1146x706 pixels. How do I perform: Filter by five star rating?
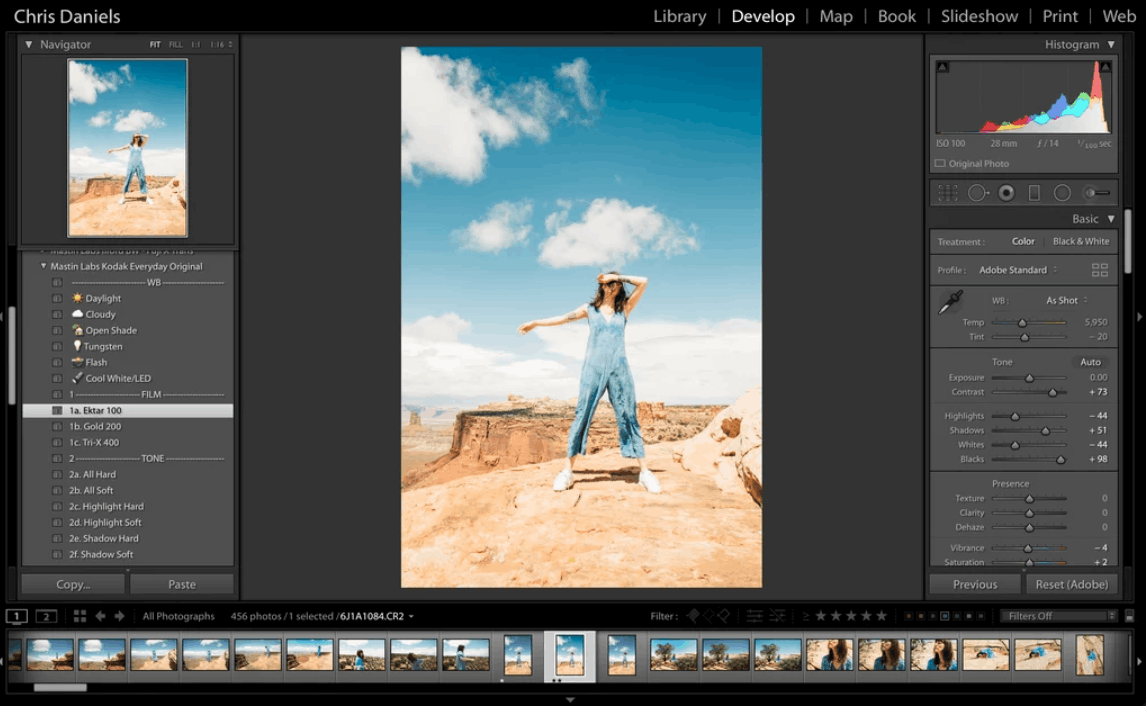coord(881,616)
